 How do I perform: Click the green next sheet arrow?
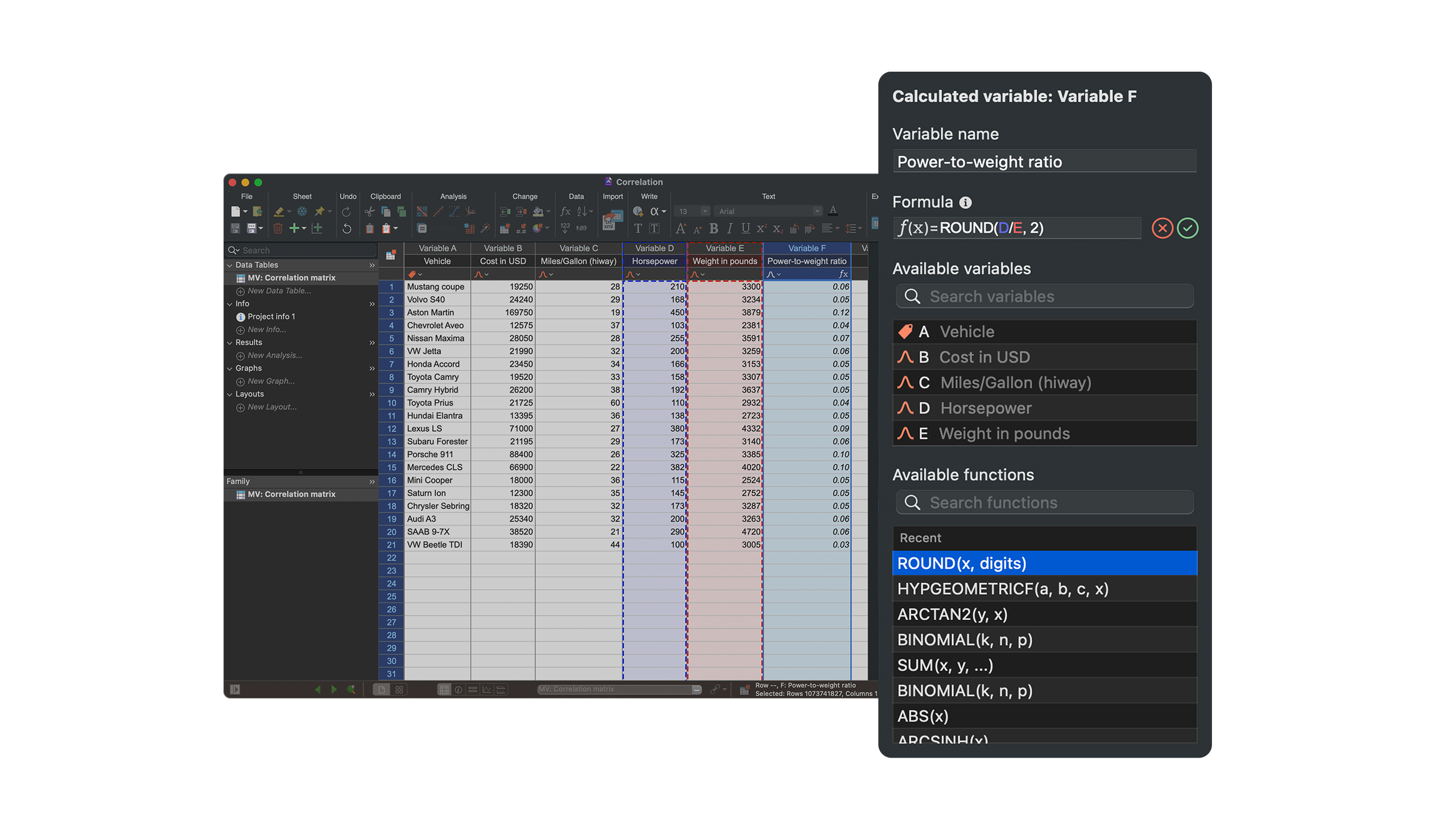pos(334,689)
